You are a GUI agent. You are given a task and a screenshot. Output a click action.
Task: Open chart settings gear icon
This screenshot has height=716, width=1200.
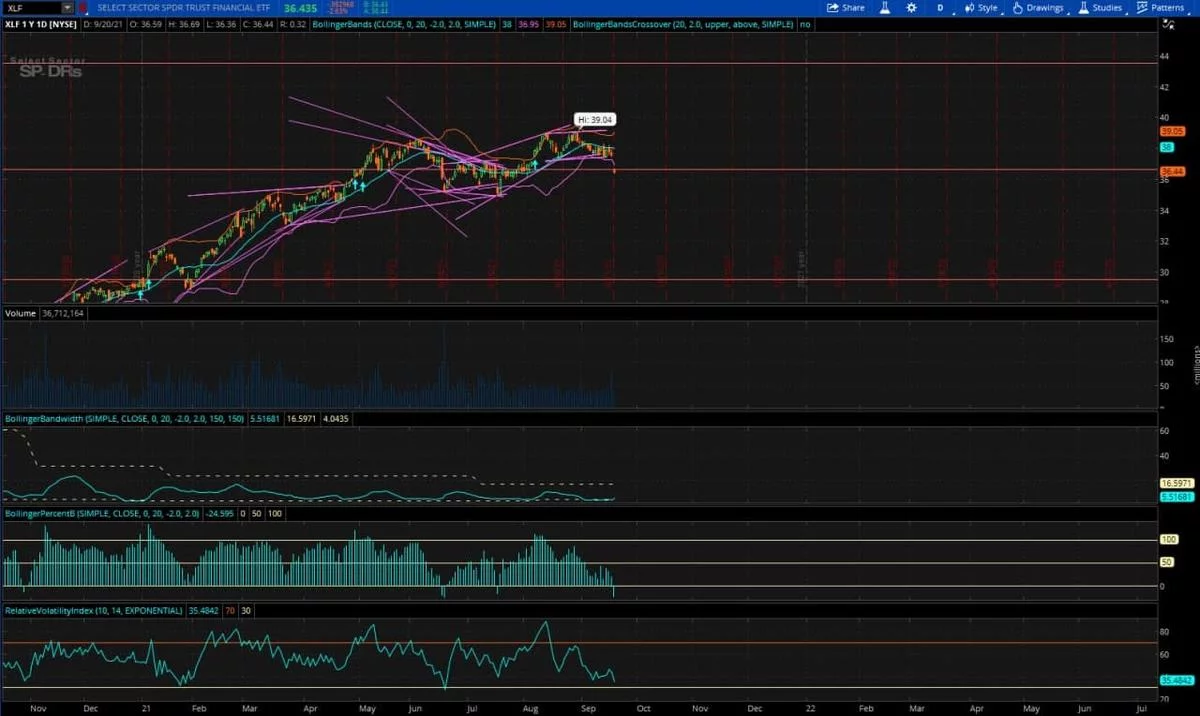tap(911, 7)
